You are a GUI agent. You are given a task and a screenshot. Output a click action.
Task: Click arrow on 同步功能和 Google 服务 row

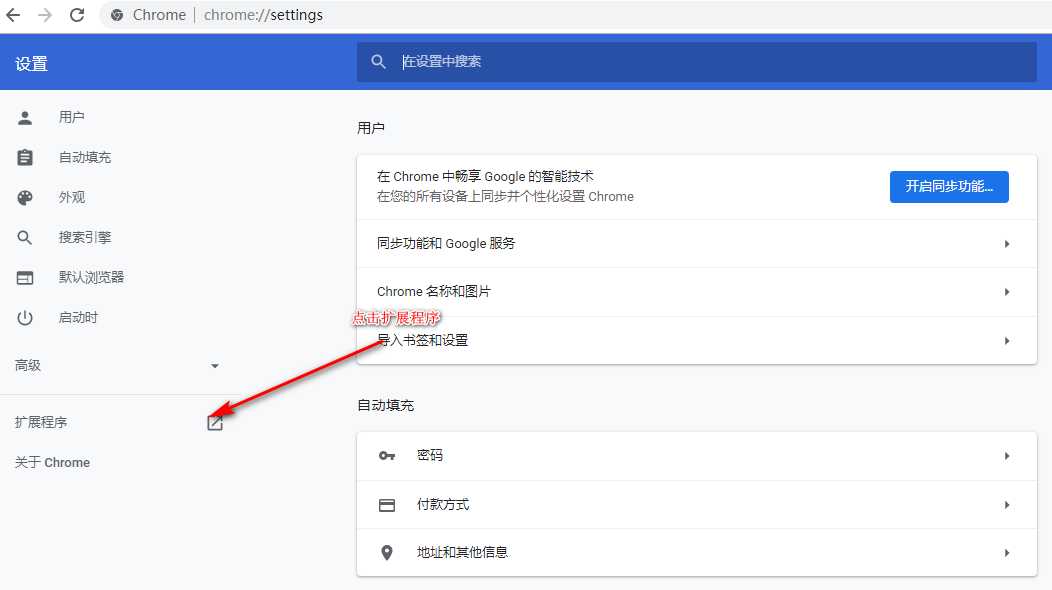(1007, 244)
